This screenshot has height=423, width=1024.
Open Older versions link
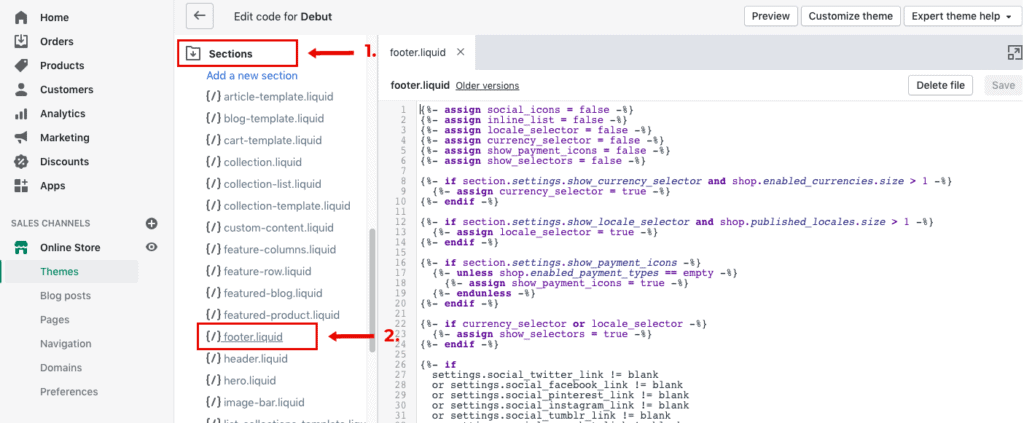[x=487, y=86]
